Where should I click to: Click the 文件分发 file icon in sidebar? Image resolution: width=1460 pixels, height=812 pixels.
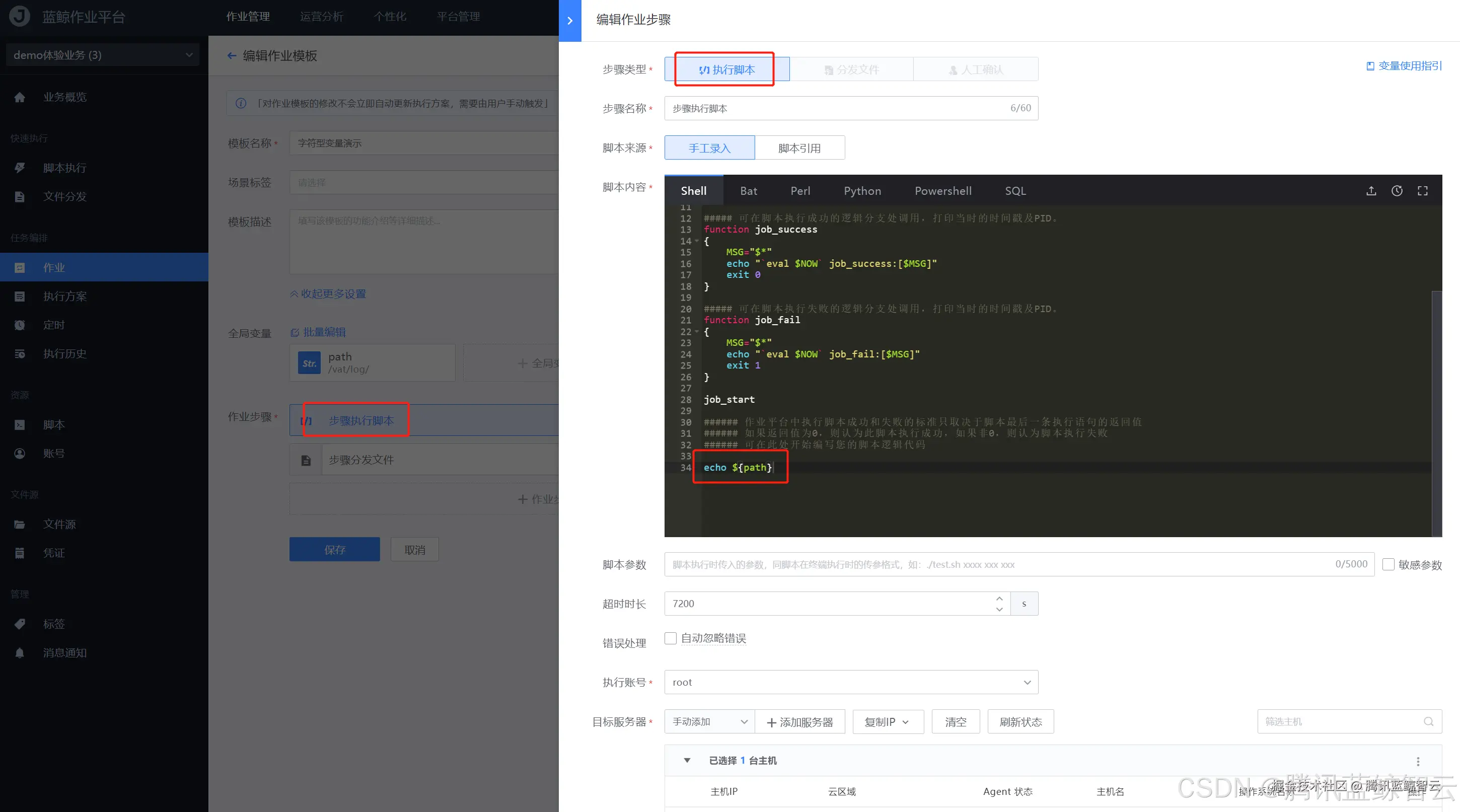[20, 197]
